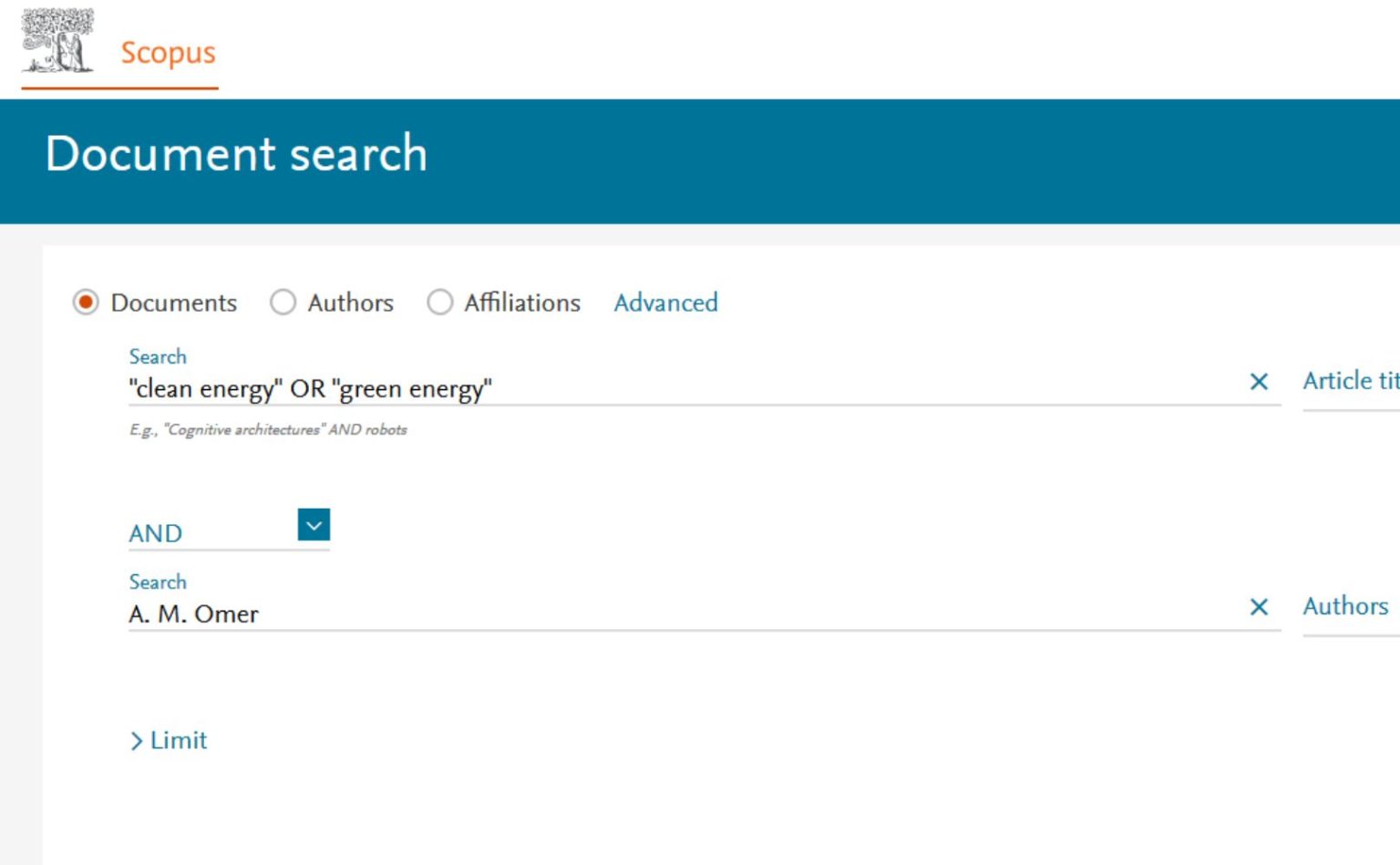Select the Documents search radio button
This screenshot has height=865, width=1400.
coord(87,302)
